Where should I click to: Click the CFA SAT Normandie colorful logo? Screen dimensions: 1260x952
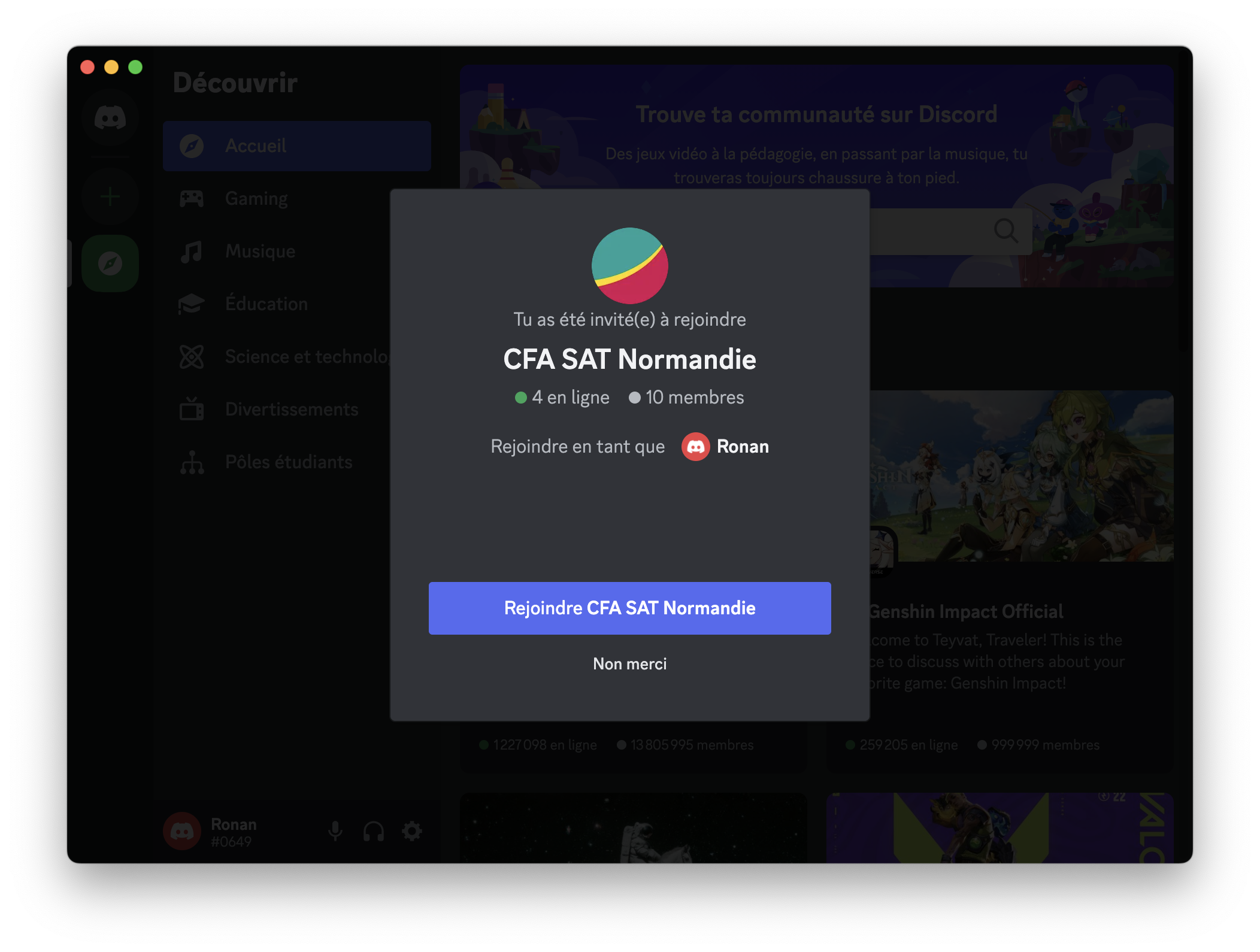tap(630, 266)
